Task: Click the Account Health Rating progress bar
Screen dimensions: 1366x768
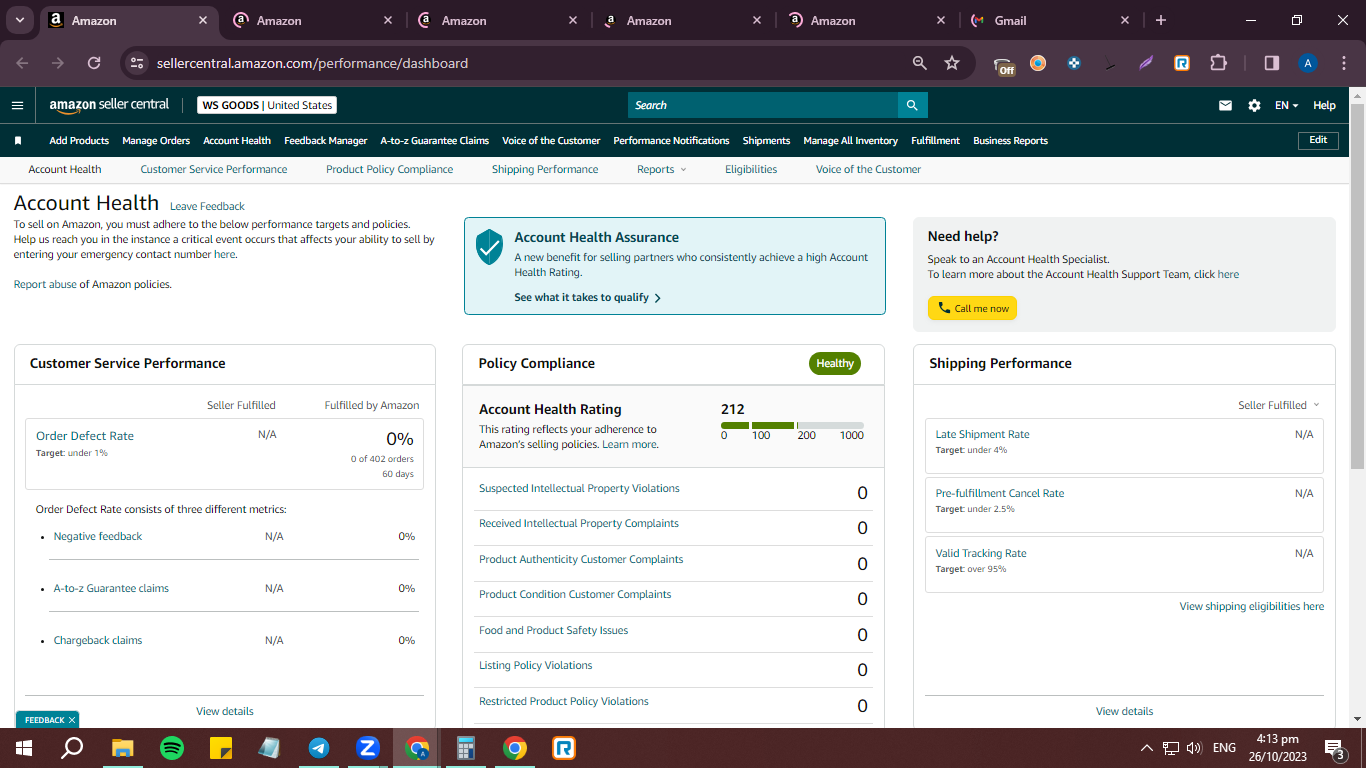Action: (792, 426)
